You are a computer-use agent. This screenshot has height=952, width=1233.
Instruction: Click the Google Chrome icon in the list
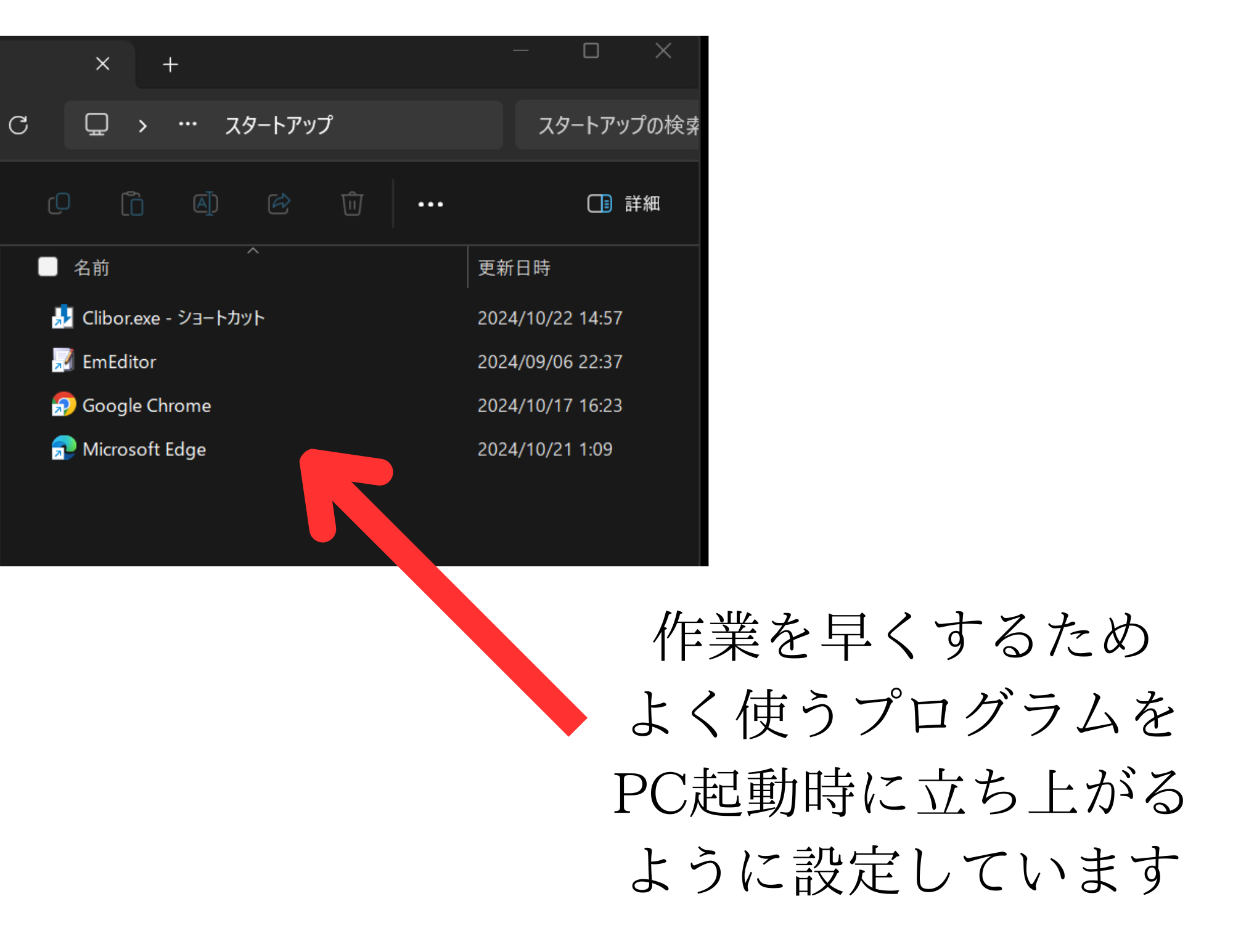(63, 405)
